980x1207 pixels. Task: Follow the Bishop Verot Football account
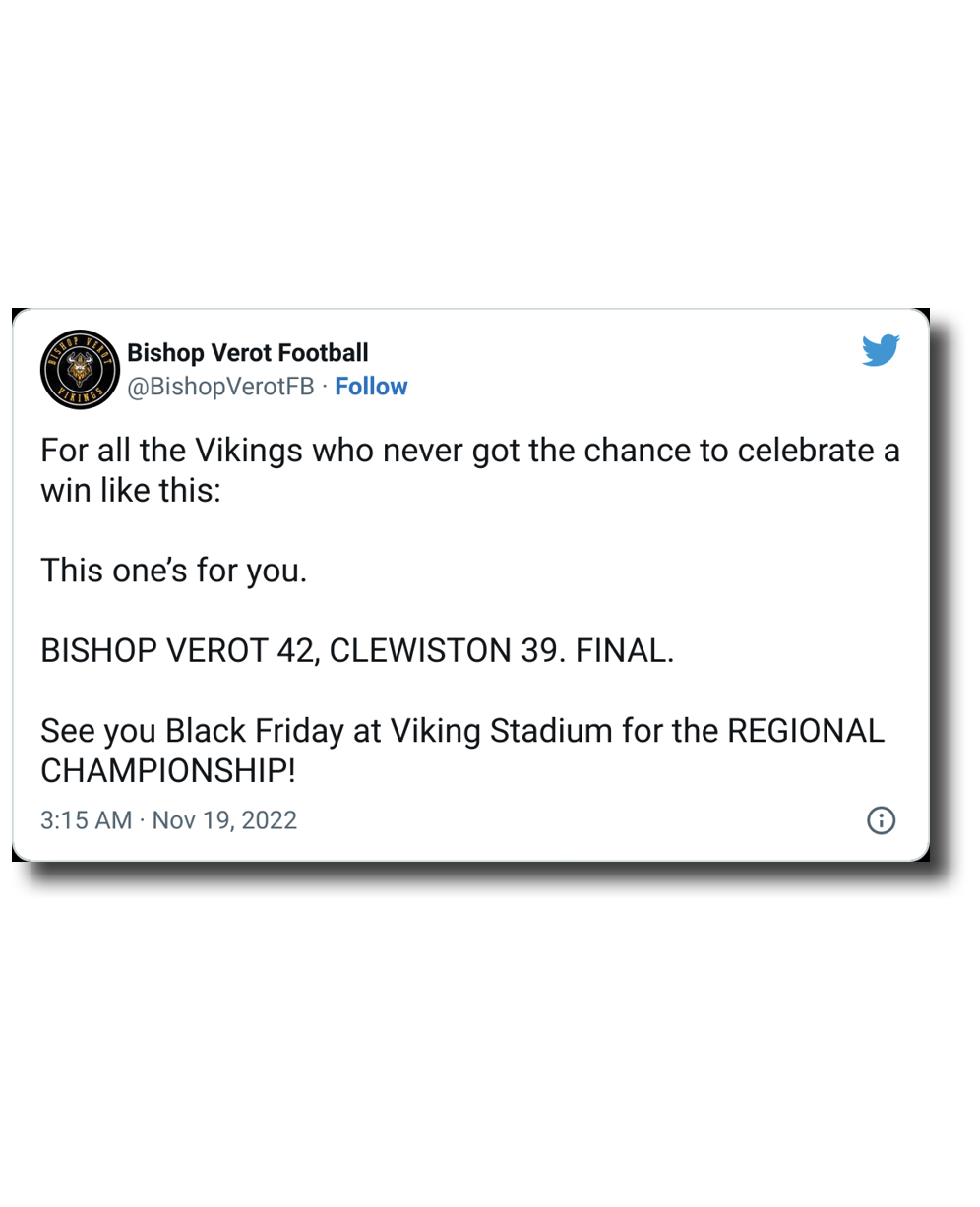coord(371,387)
